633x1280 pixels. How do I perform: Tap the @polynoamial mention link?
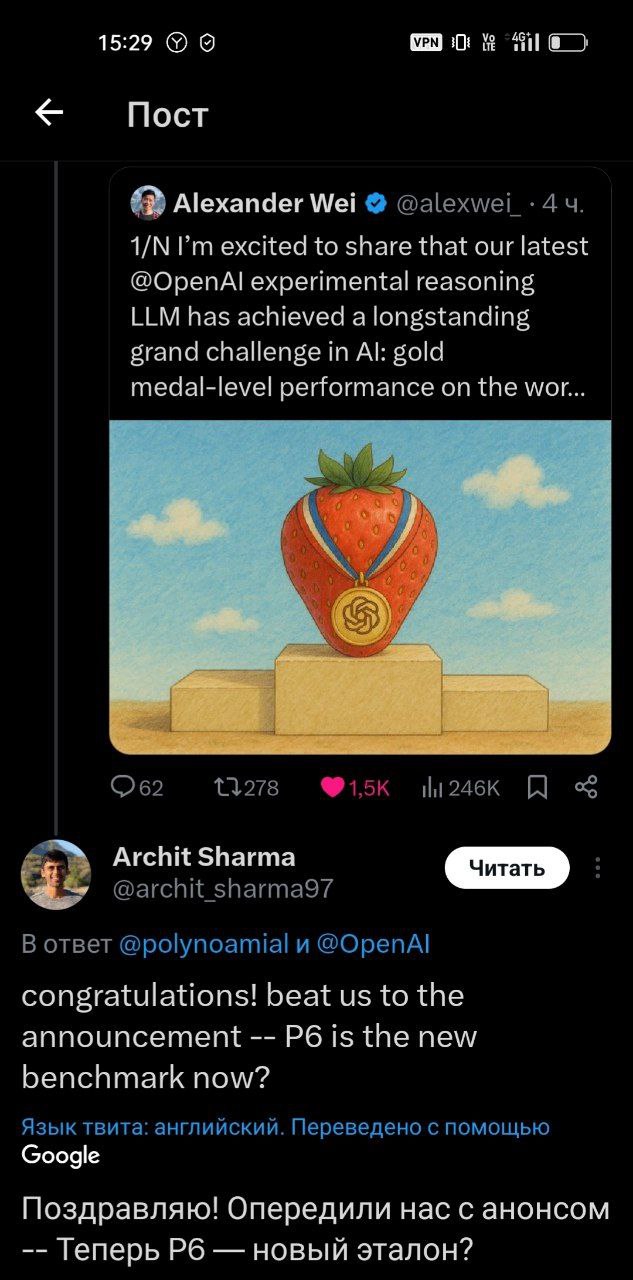[203, 944]
